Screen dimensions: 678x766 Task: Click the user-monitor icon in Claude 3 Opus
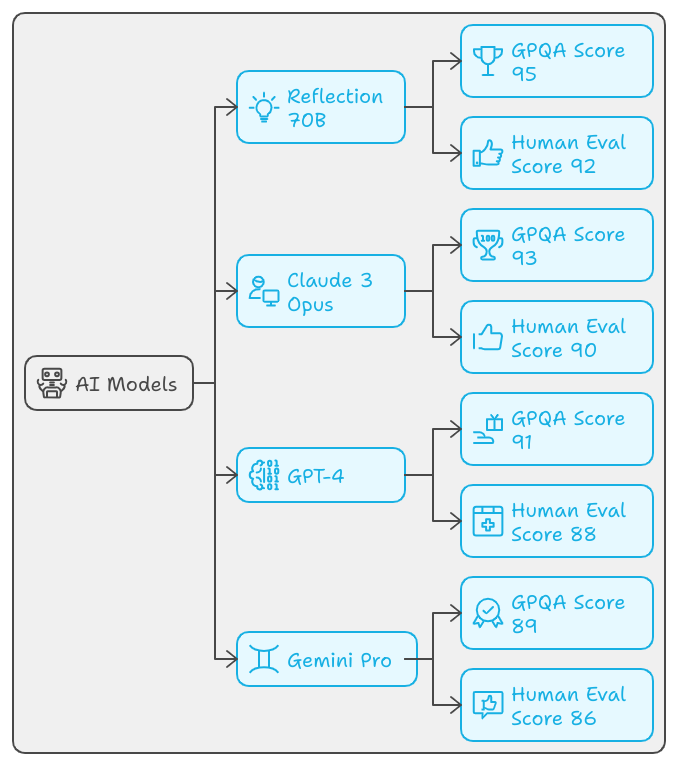264,291
